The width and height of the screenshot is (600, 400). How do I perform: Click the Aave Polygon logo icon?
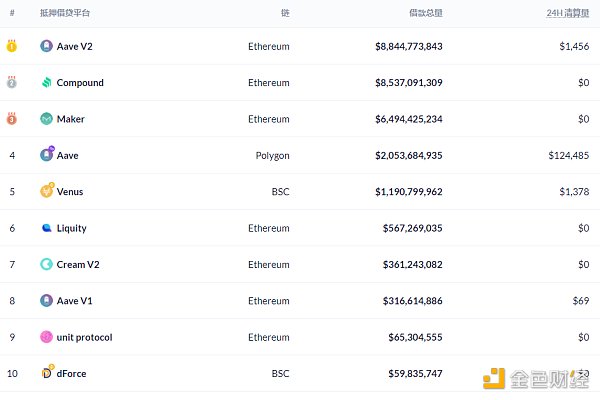pyautogui.click(x=46, y=155)
